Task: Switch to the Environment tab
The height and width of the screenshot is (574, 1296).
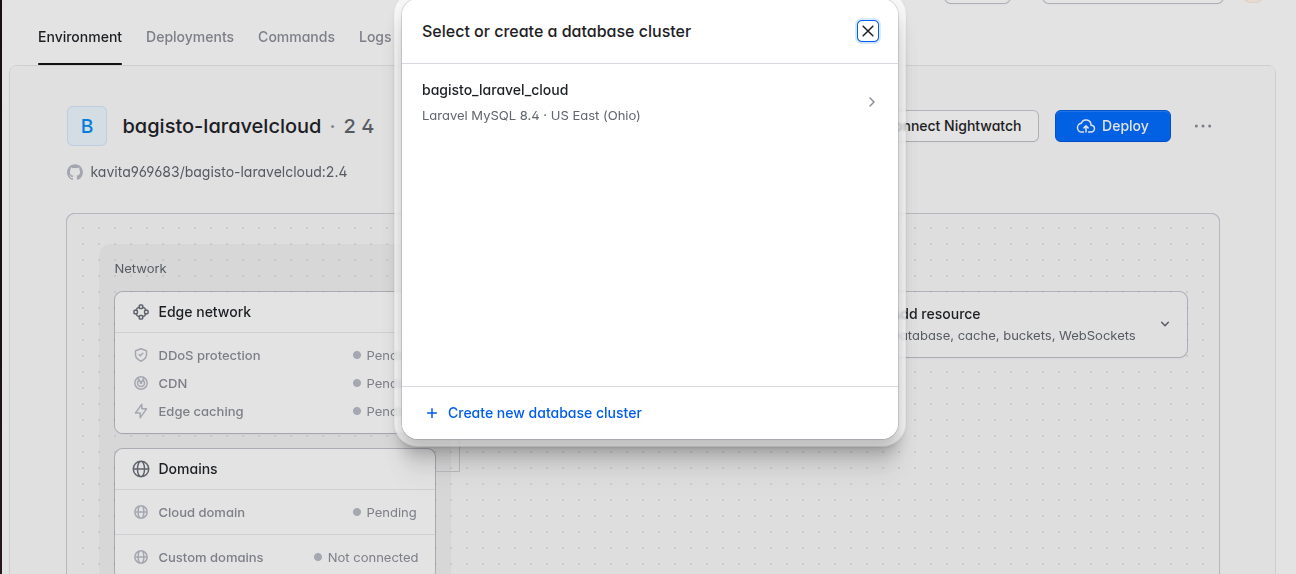Action: (x=80, y=37)
